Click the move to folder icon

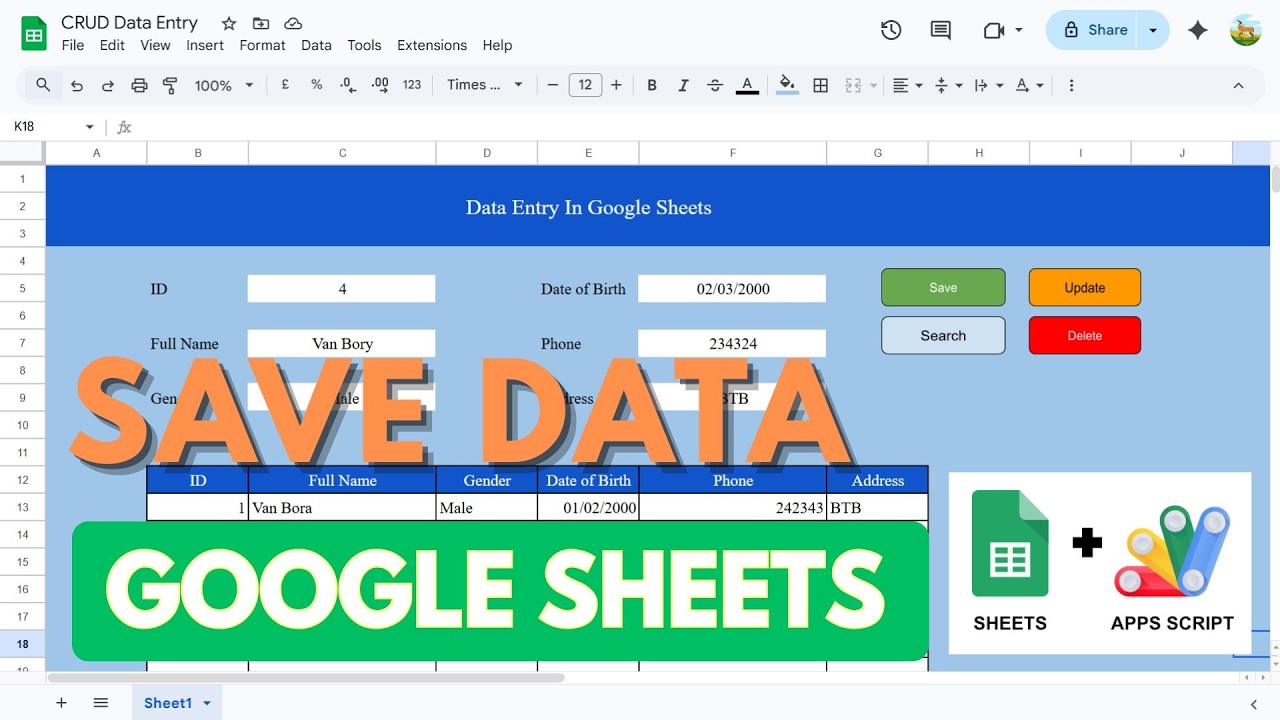(261, 23)
